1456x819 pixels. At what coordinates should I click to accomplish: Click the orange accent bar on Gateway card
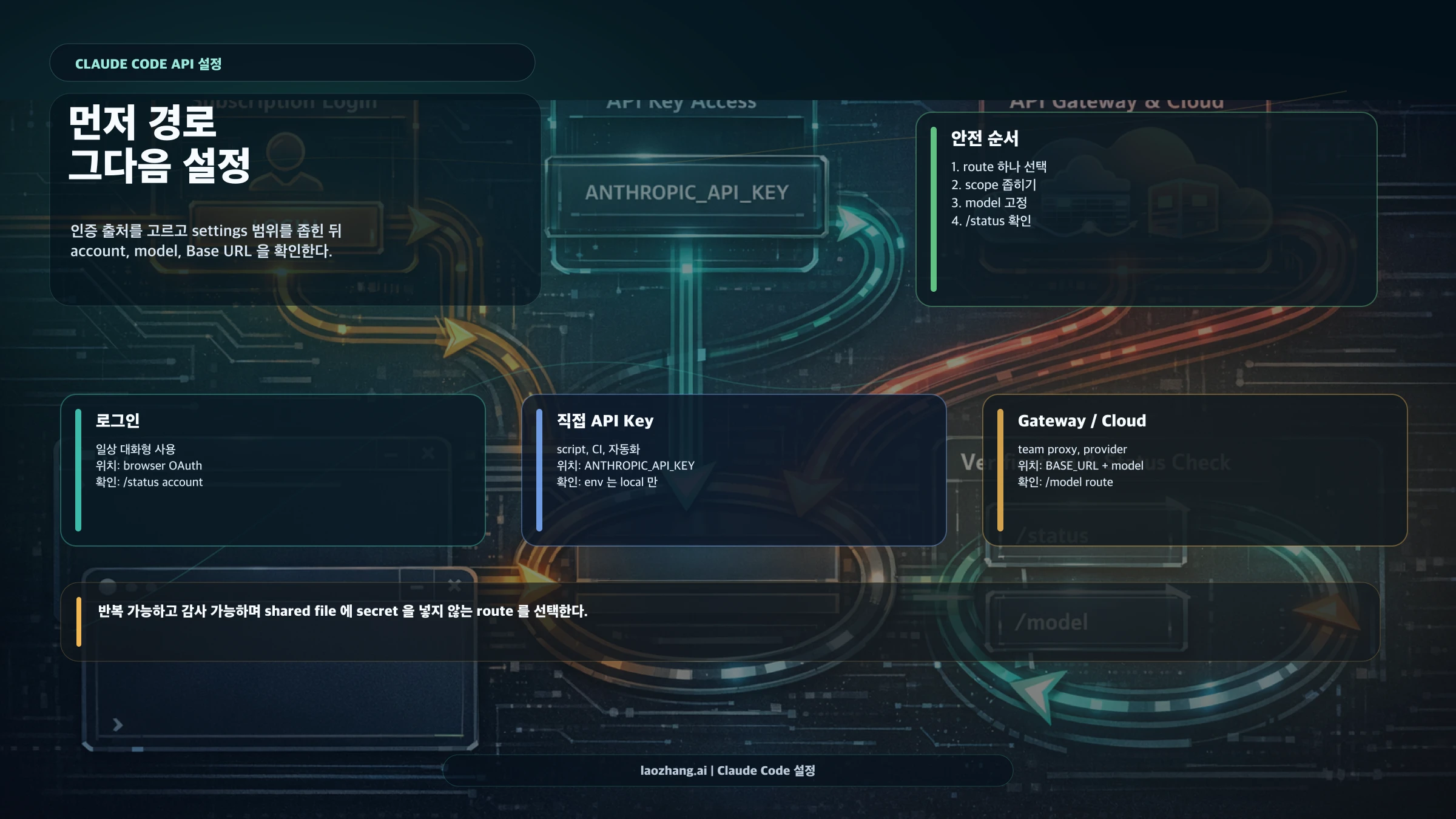click(1000, 470)
